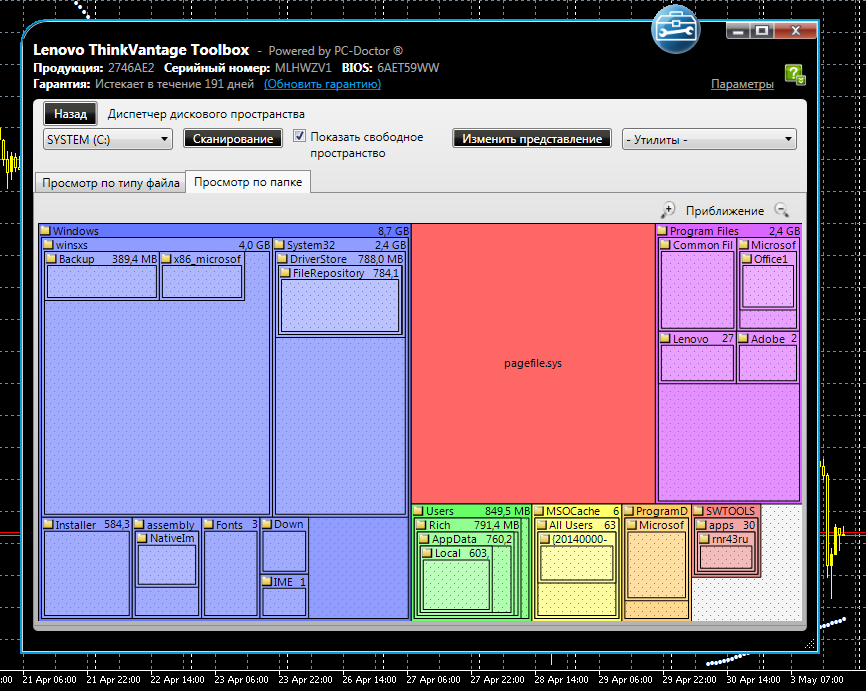Click the Назад button
Screen dimensions: 866x691
[x=70, y=114]
